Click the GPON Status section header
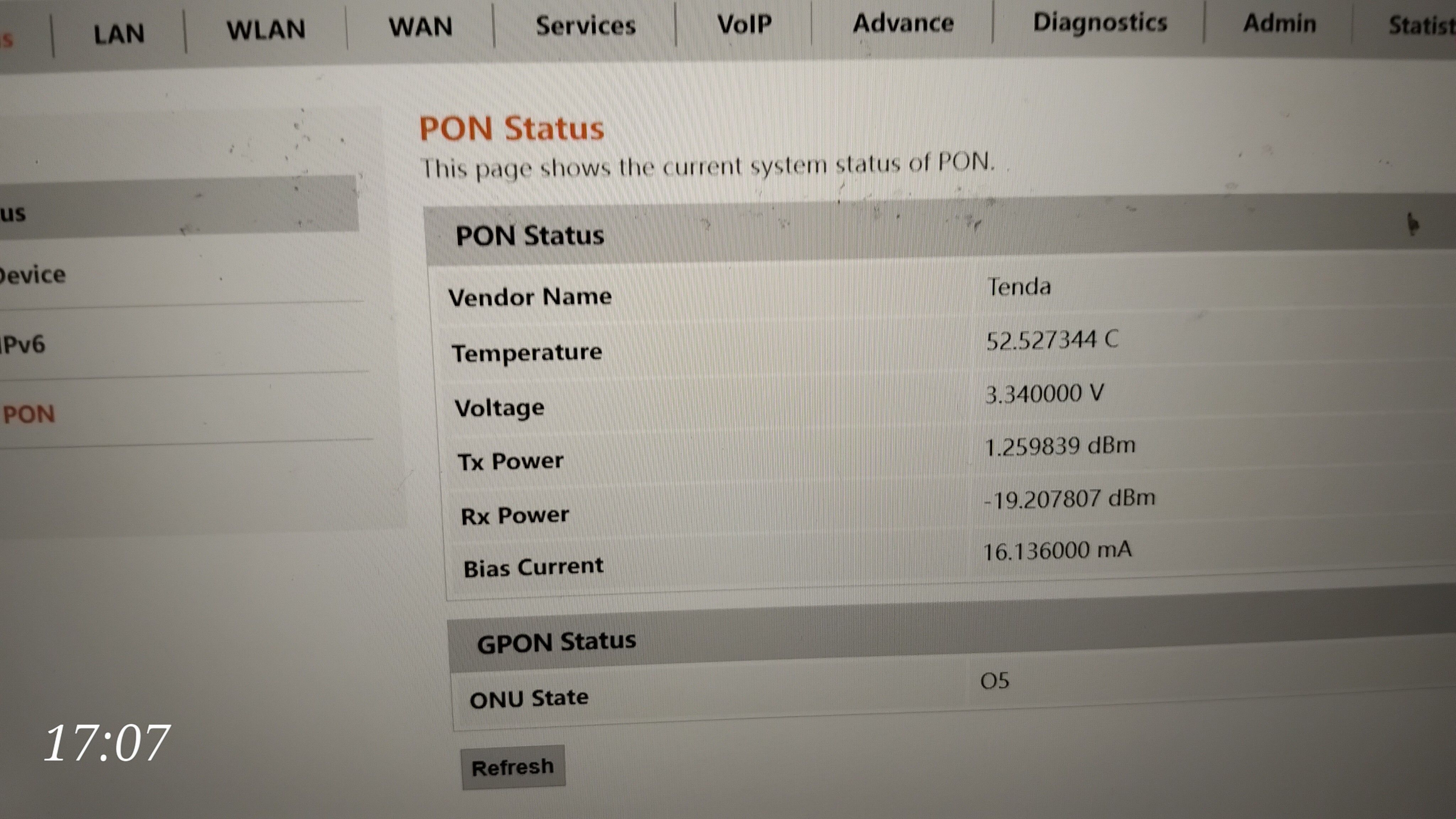The height and width of the screenshot is (819, 1456). (x=556, y=642)
